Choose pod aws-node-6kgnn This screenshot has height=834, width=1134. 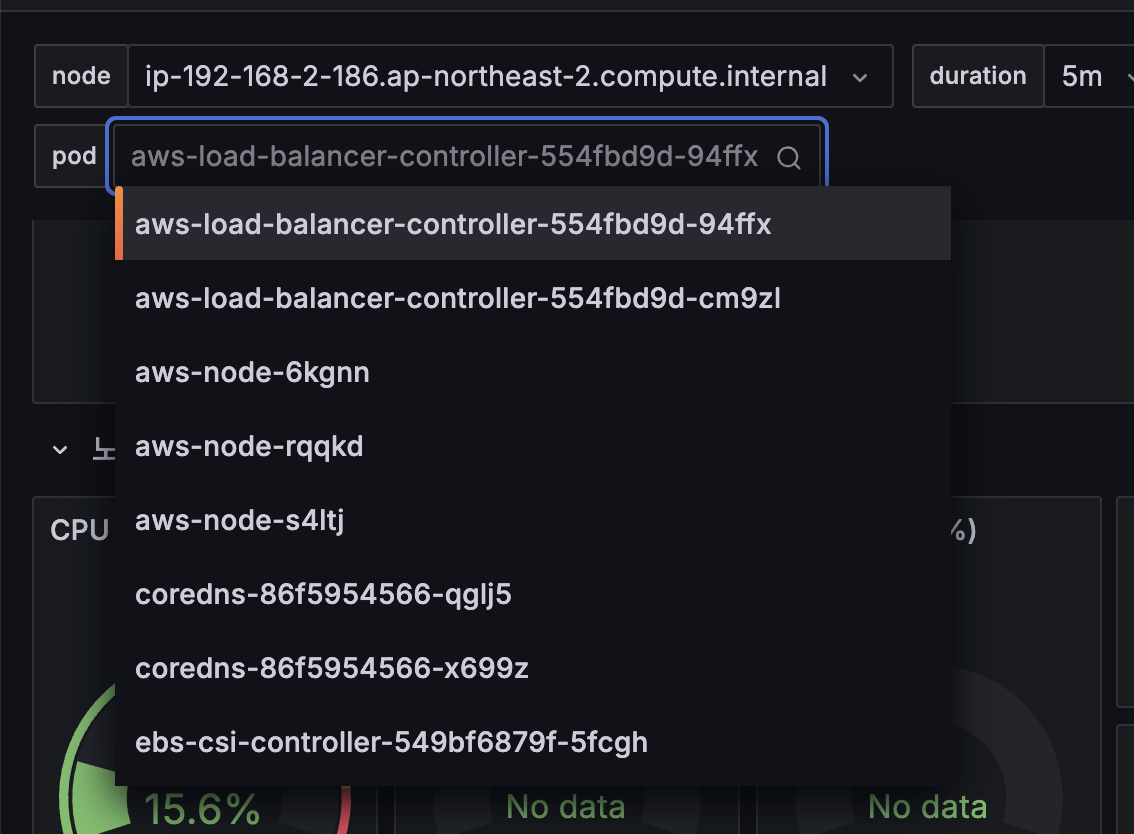point(532,372)
